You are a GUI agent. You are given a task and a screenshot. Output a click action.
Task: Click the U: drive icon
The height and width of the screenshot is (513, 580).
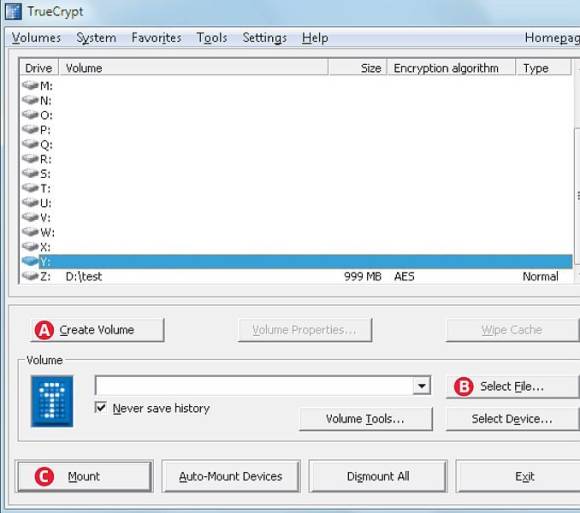point(30,203)
